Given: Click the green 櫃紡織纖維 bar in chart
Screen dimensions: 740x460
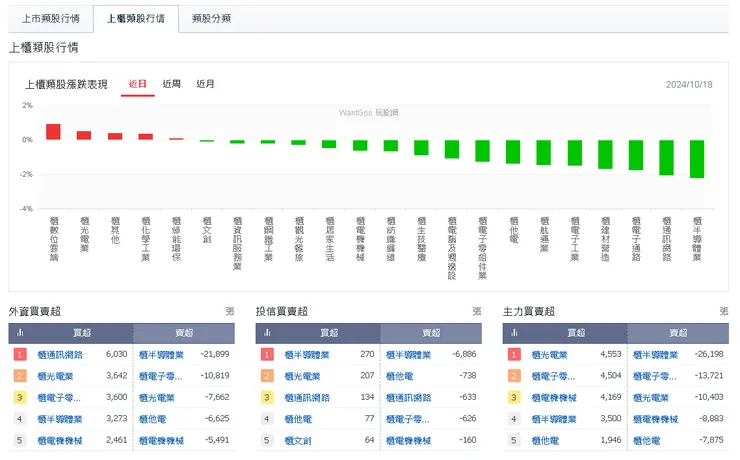Looking at the screenshot, I should 390,145.
